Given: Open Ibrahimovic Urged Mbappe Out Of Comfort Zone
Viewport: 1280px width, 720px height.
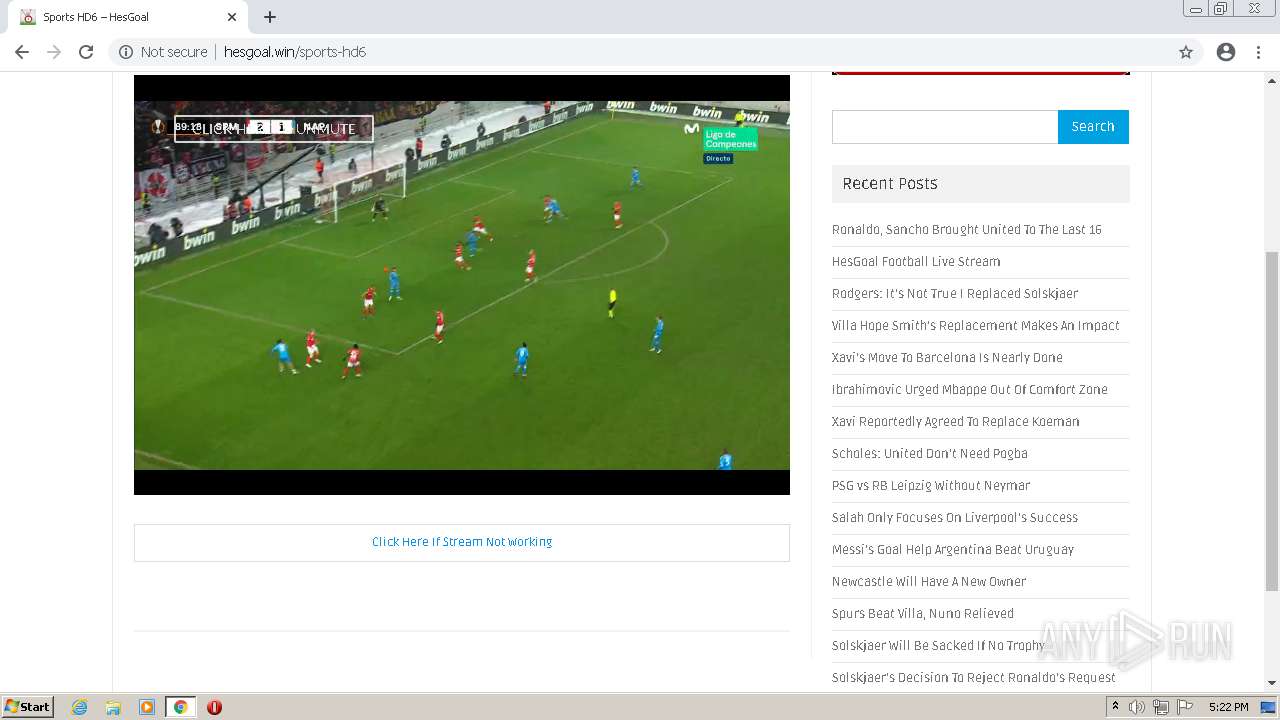Looking at the screenshot, I should click(x=969, y=390).
